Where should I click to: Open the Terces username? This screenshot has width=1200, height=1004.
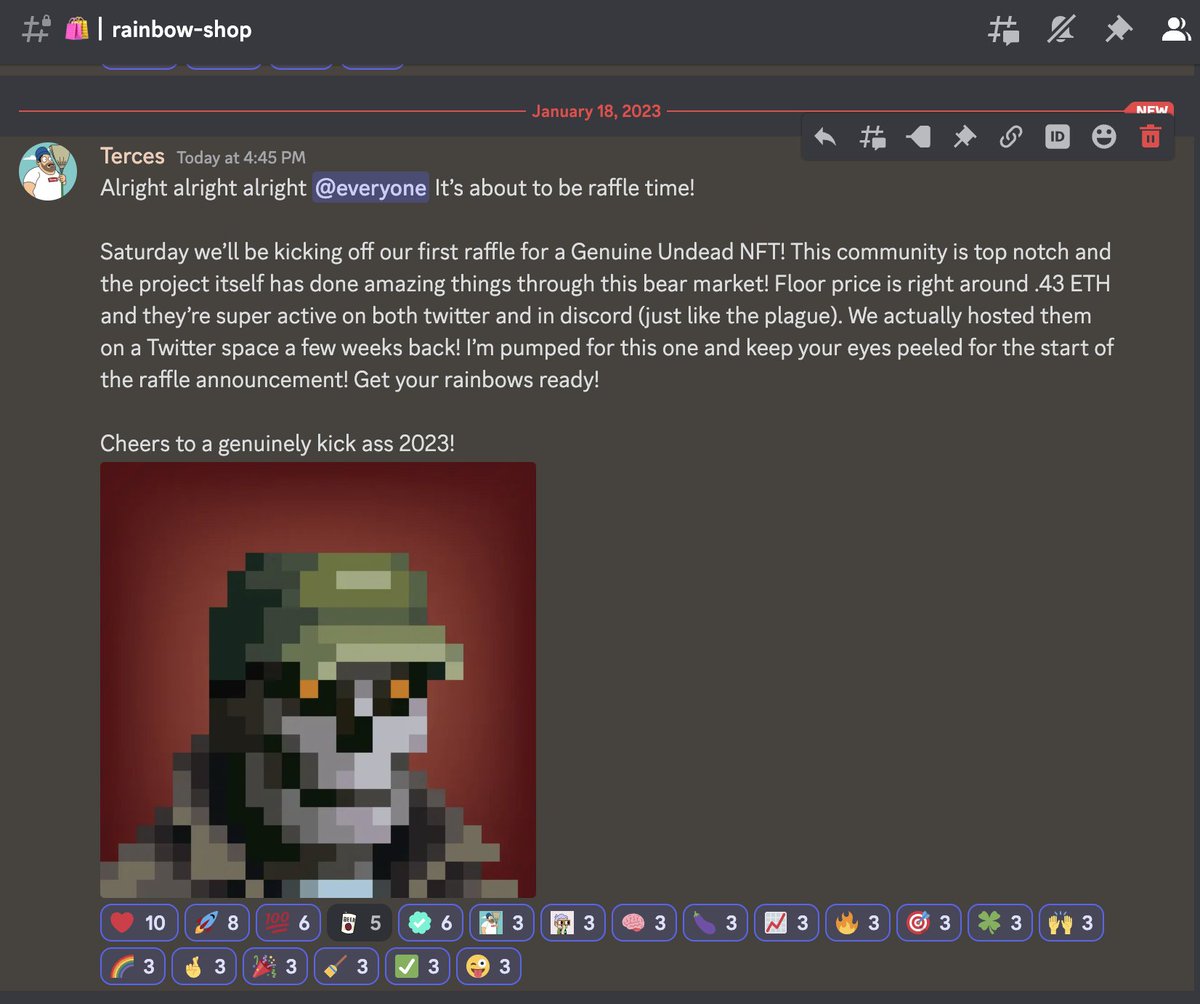(132, 156)
